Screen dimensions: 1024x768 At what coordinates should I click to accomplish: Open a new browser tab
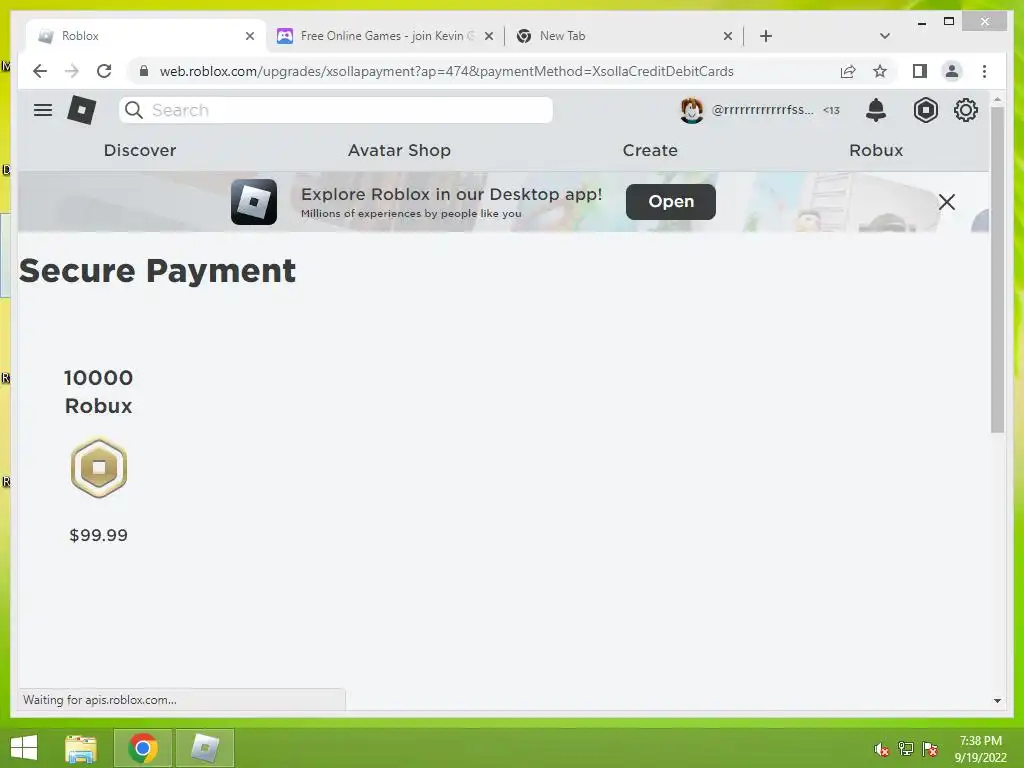(x=766, y=36)
